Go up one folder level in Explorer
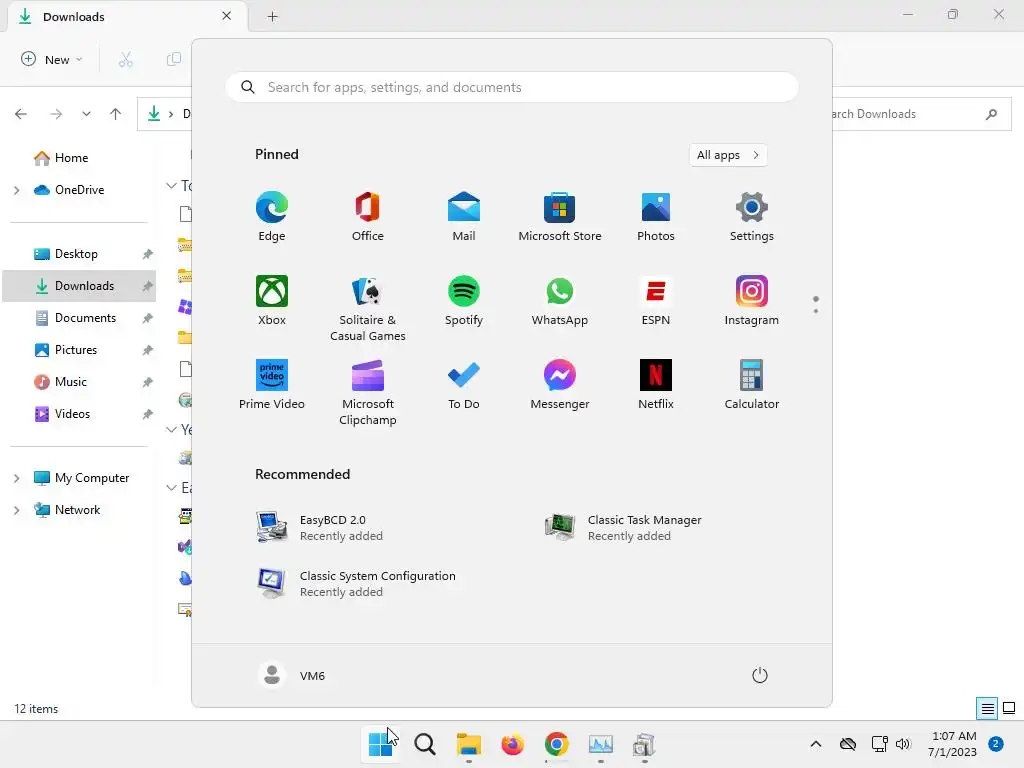This screenshot has height=768, width=1024. (x=116, y=114)
